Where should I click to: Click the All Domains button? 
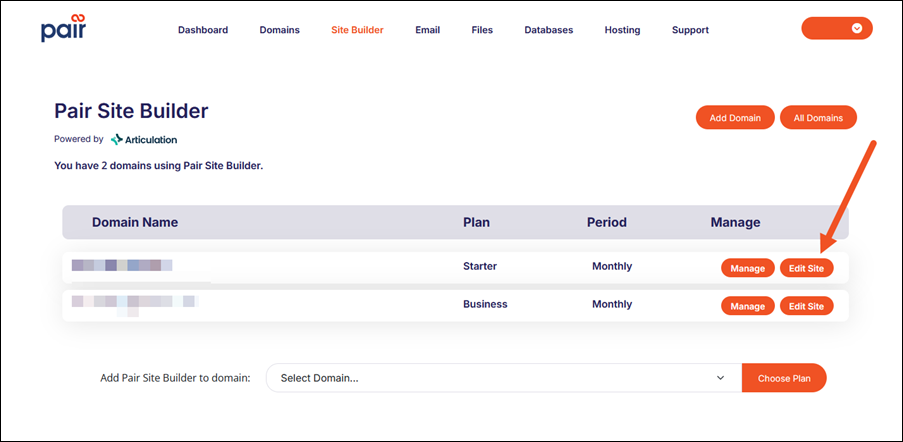(x=818, y=117)
